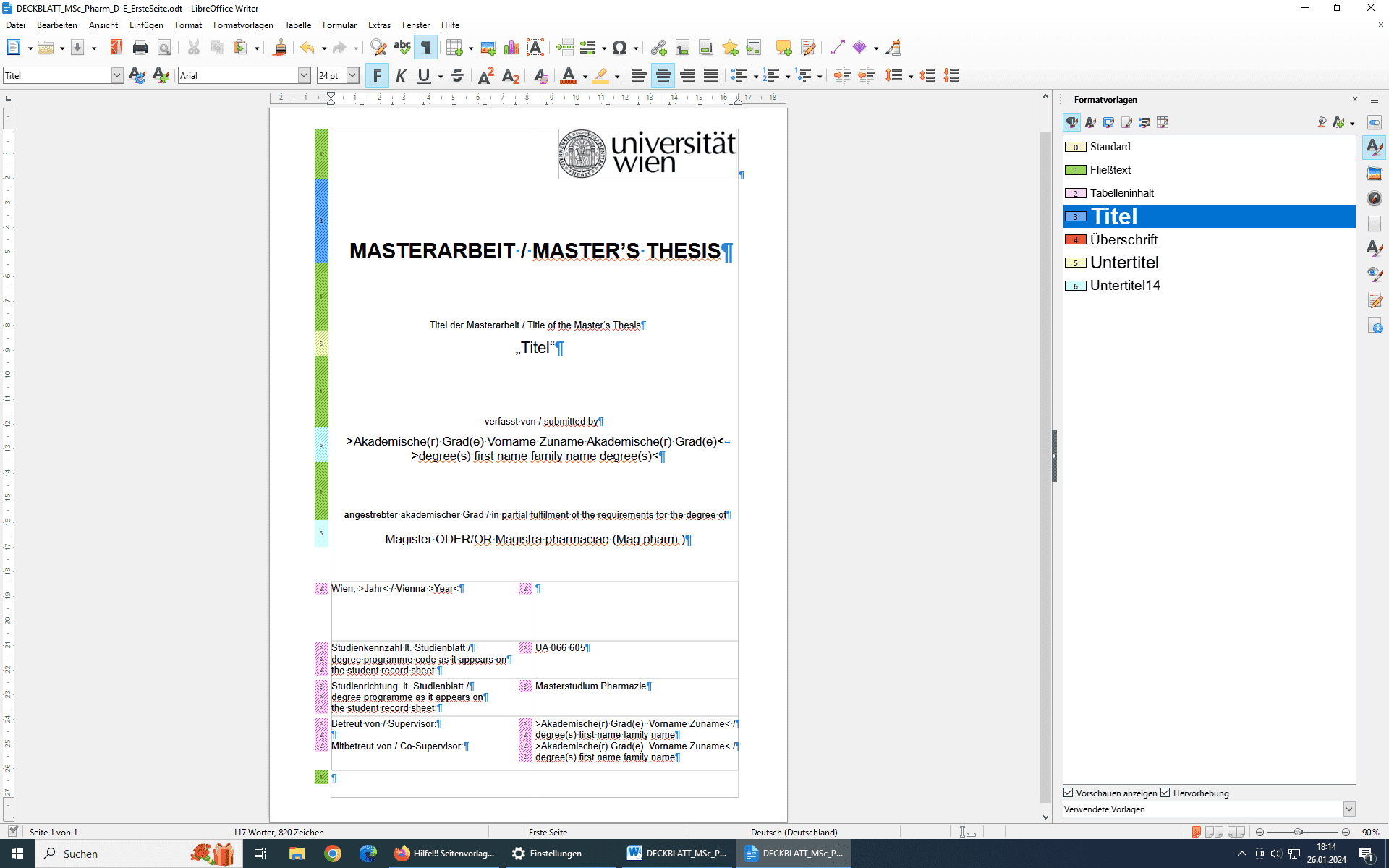
Task: Open Find and Replace from the toolbar
Action: click(x=378, y=48)
